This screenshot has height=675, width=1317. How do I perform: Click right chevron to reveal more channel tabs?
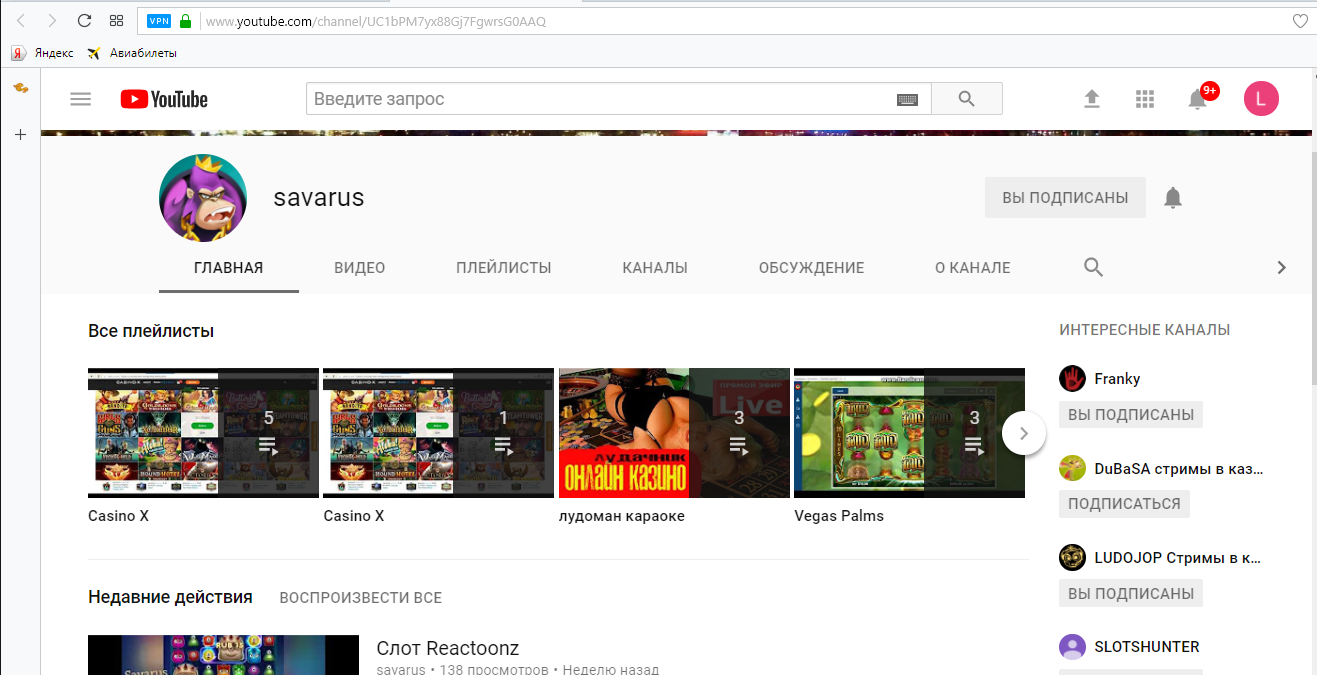[1281, 267]
